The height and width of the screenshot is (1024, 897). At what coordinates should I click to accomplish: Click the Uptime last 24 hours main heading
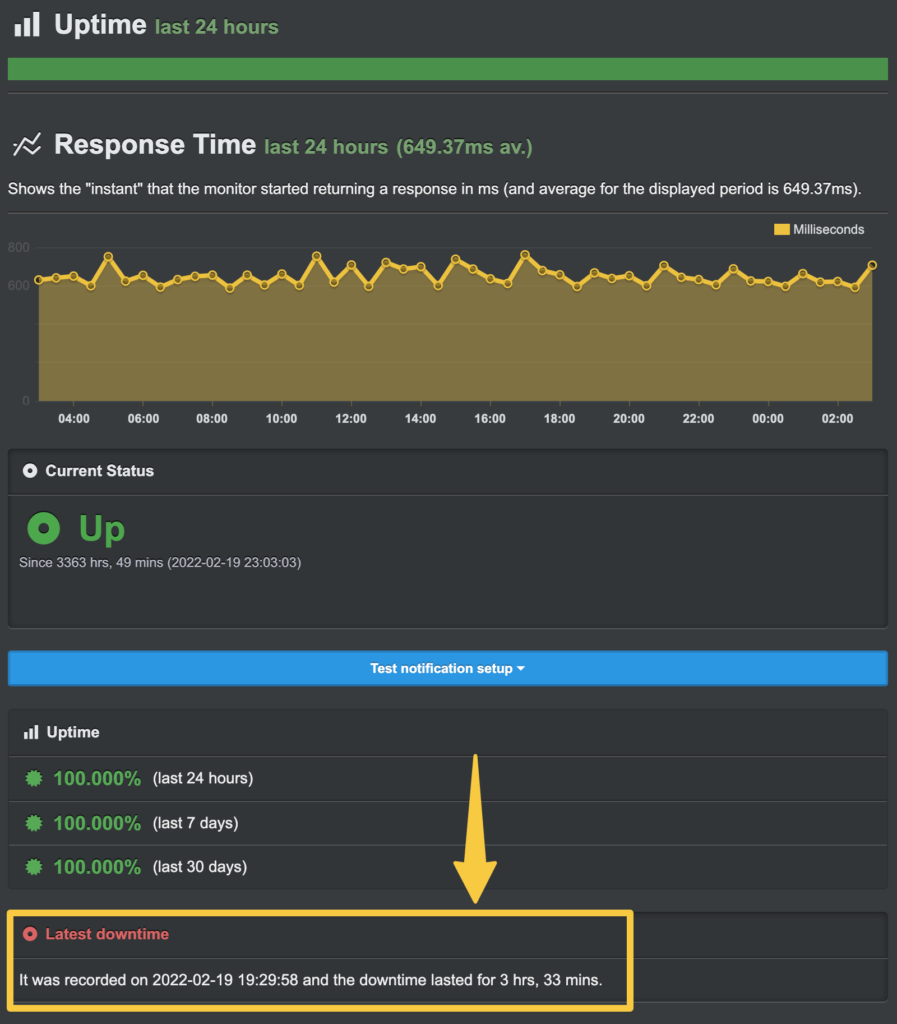166,25
